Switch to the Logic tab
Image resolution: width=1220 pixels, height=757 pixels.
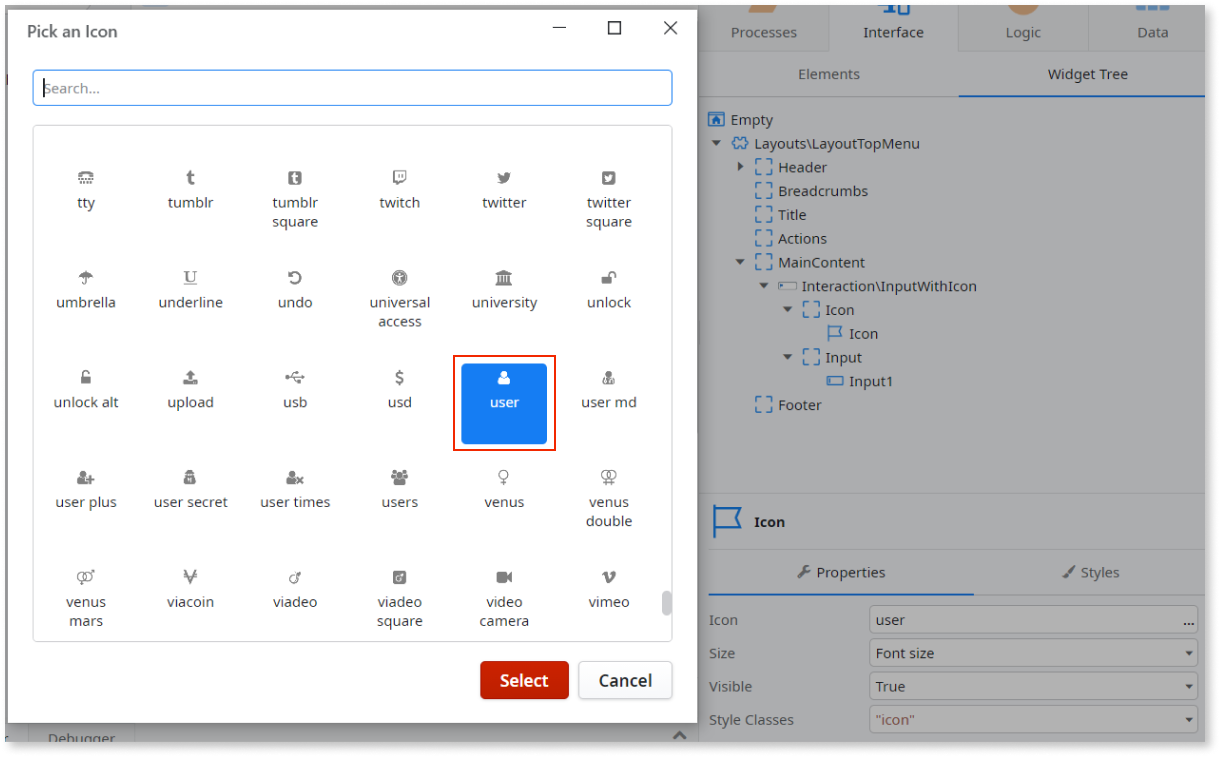[1022, 32]
